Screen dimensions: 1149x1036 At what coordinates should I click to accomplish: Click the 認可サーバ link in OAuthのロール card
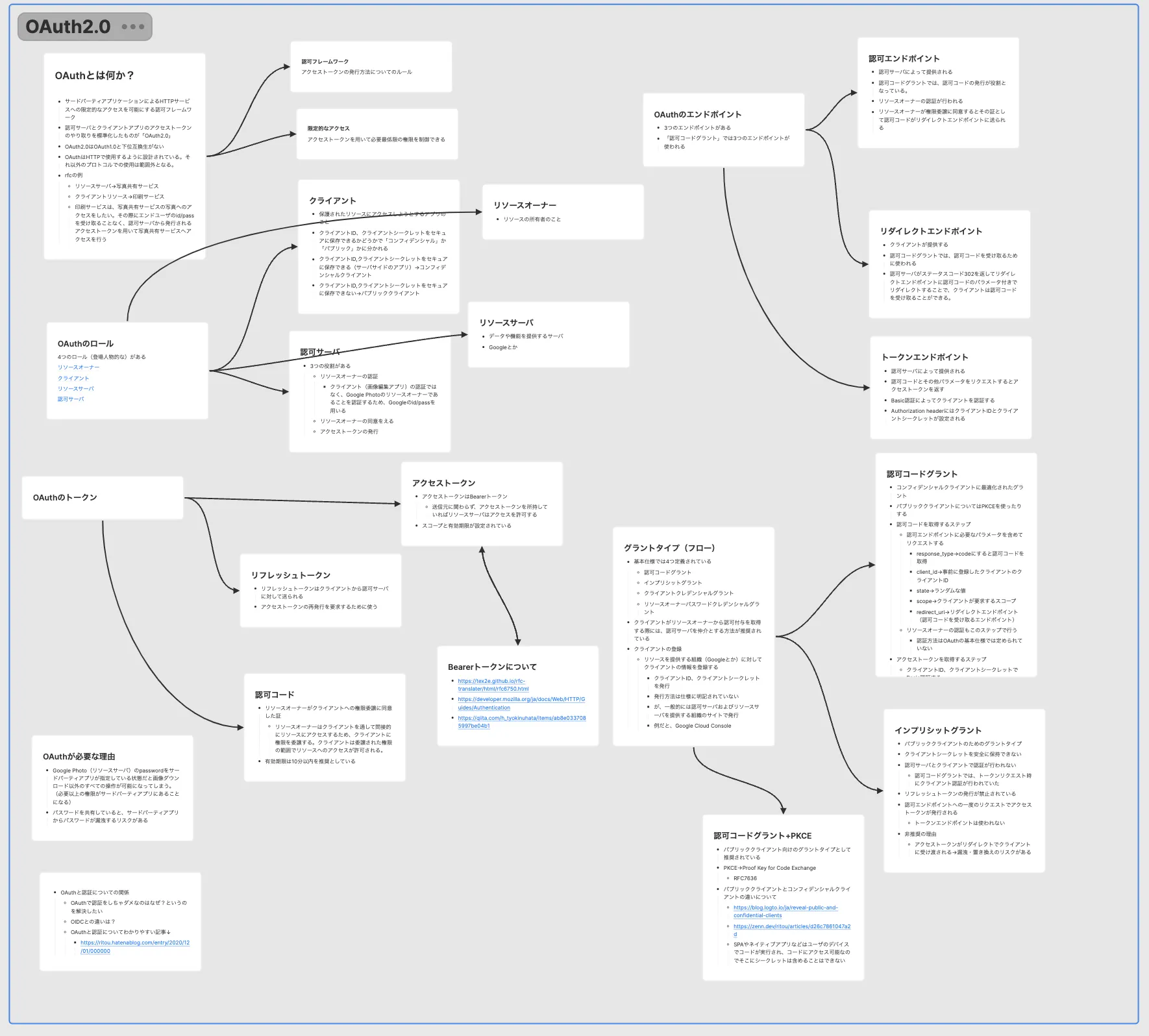(x=71, y=399)
